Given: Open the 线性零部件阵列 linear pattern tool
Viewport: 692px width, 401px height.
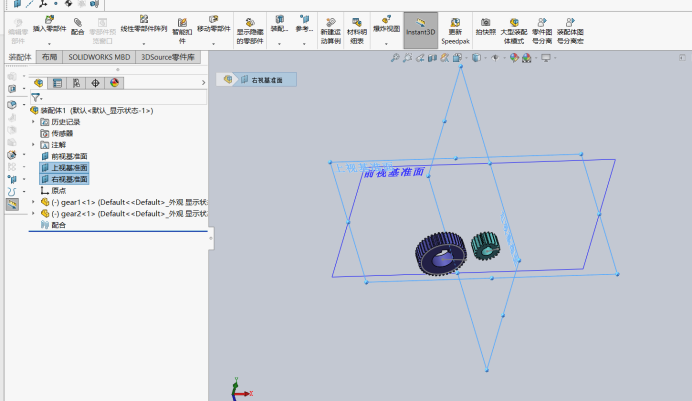Looking at the screenshot, I should (144, 24).
